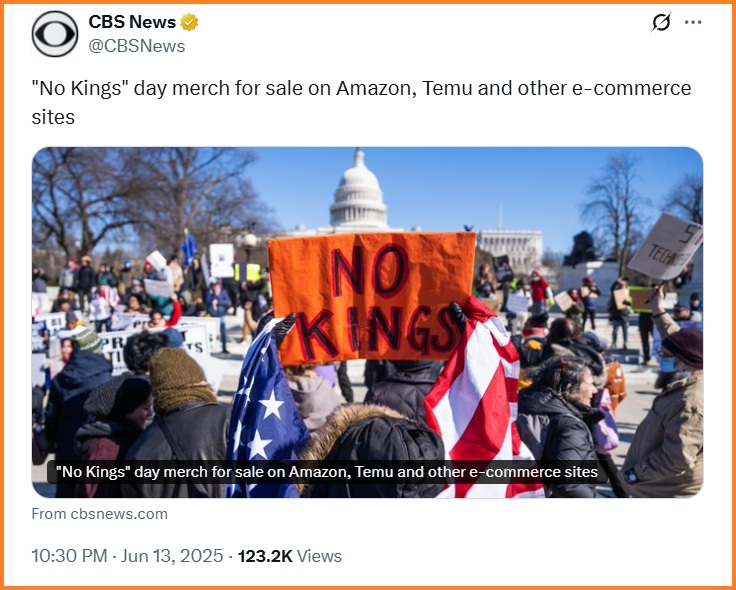
Task: Click the CBS News display name
Action: point(132,22)
